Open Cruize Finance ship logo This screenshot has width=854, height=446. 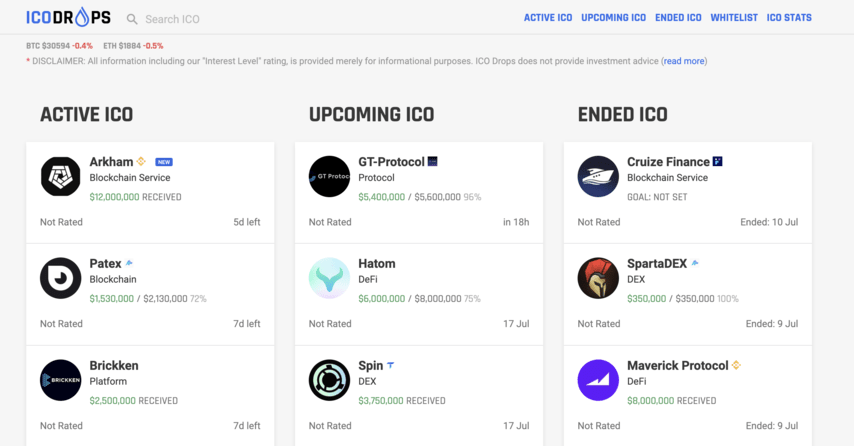[598, 176]
